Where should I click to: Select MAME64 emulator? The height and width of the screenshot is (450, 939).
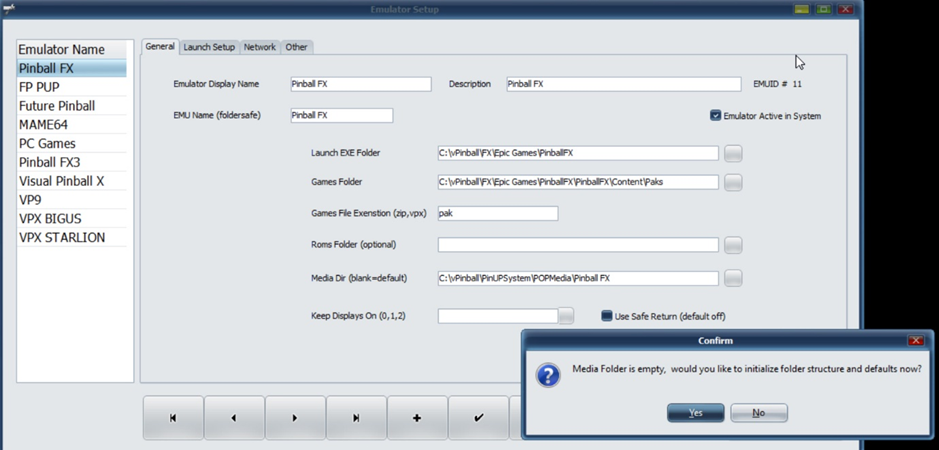click(72, 125)
